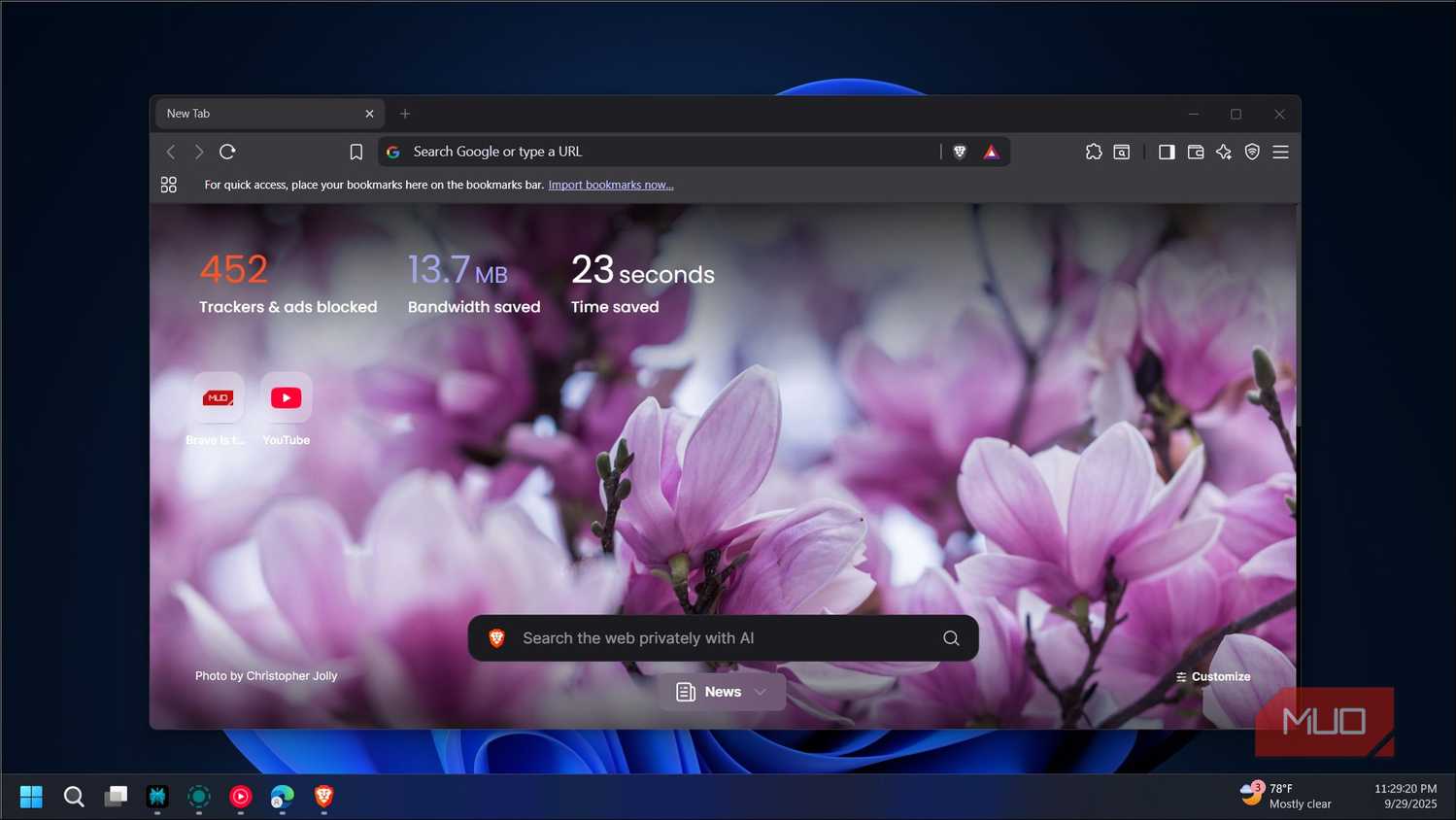The height and width of the screenshot is (820, 1456).
Task: Click the magnifier icon in Brave search box
Action: [x=951, y=638]
